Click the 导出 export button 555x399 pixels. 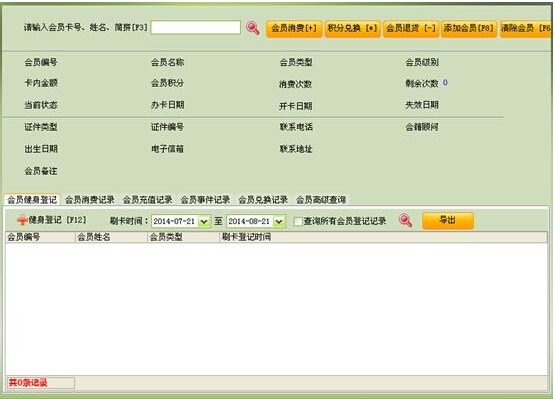pyautogui.click(x=448, y=220)
